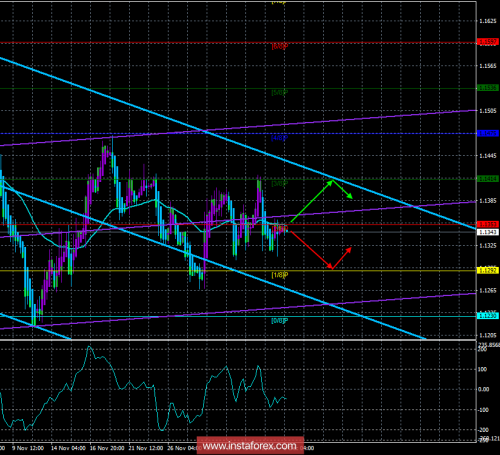Screen dimensions: 500x455
Task: Click the 9 Nov 12:00 time label
Action: click(28, 448)
